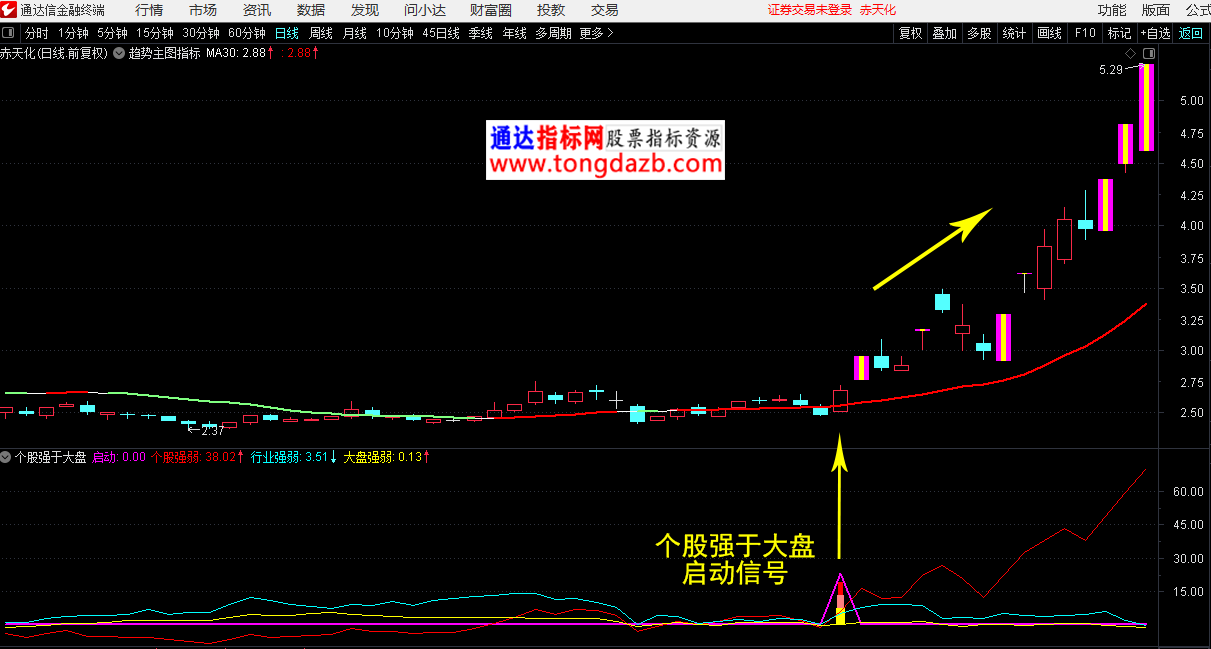Switch to the 1分钟 period tab

pyautogui.click(x=73, y=33)
